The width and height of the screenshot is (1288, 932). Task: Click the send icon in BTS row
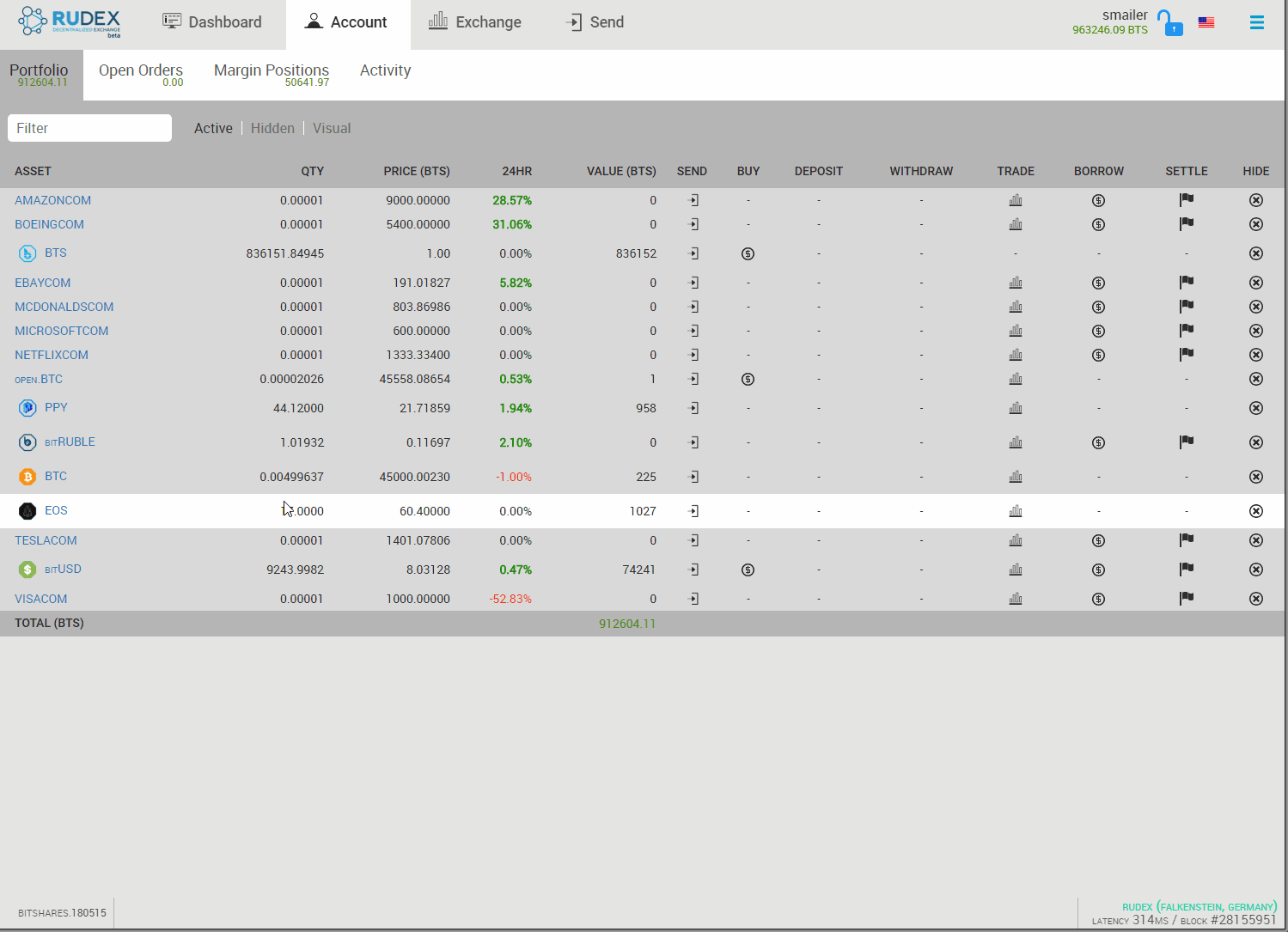[x=693, y=253]
